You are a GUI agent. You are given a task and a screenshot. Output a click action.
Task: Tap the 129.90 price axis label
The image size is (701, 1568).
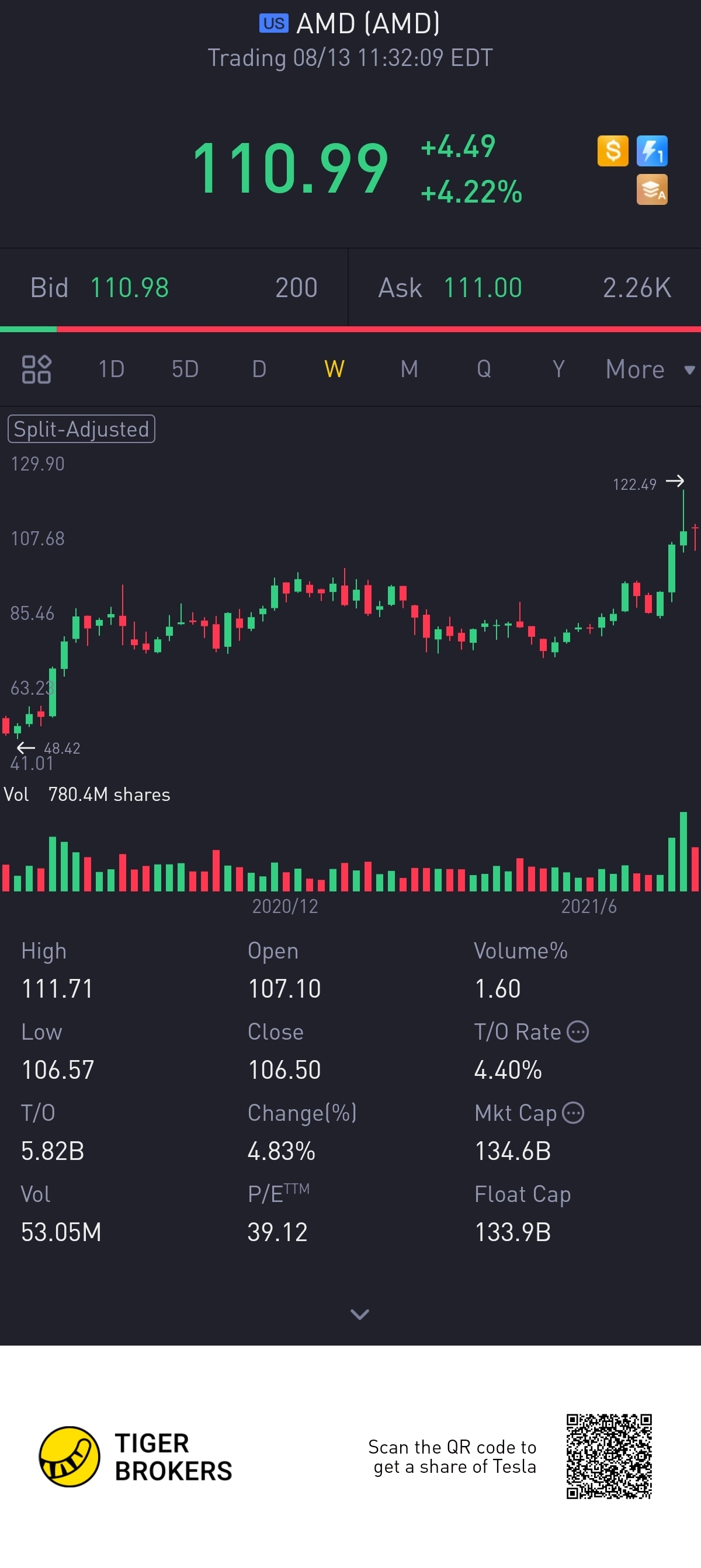click(x=37, y=464)
